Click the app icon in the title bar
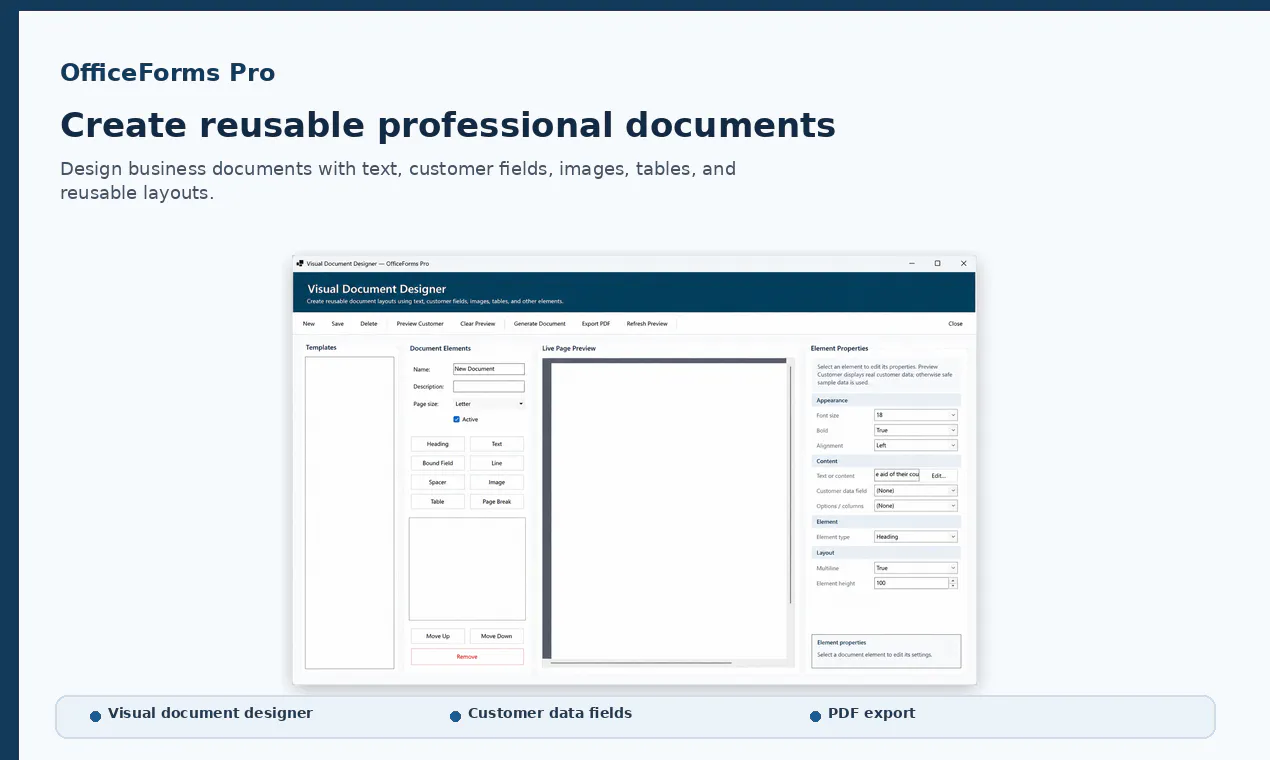 300,263
